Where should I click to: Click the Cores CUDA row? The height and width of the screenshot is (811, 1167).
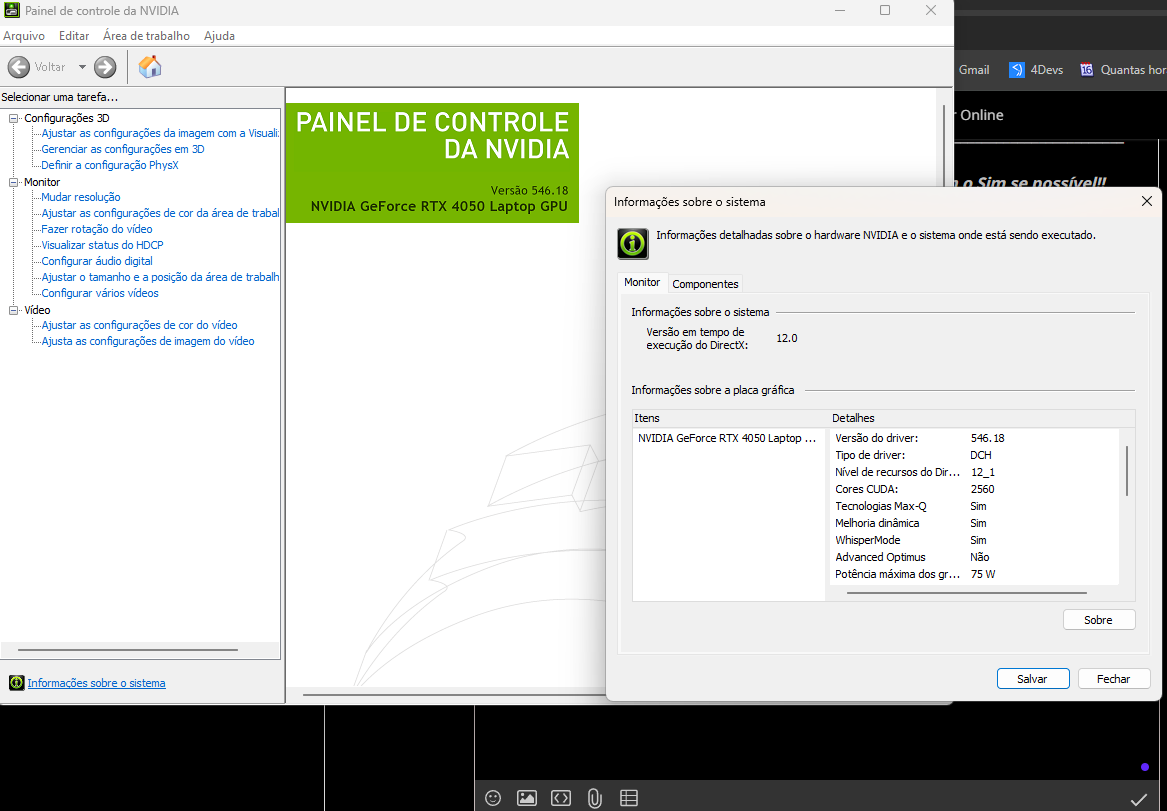975,489
